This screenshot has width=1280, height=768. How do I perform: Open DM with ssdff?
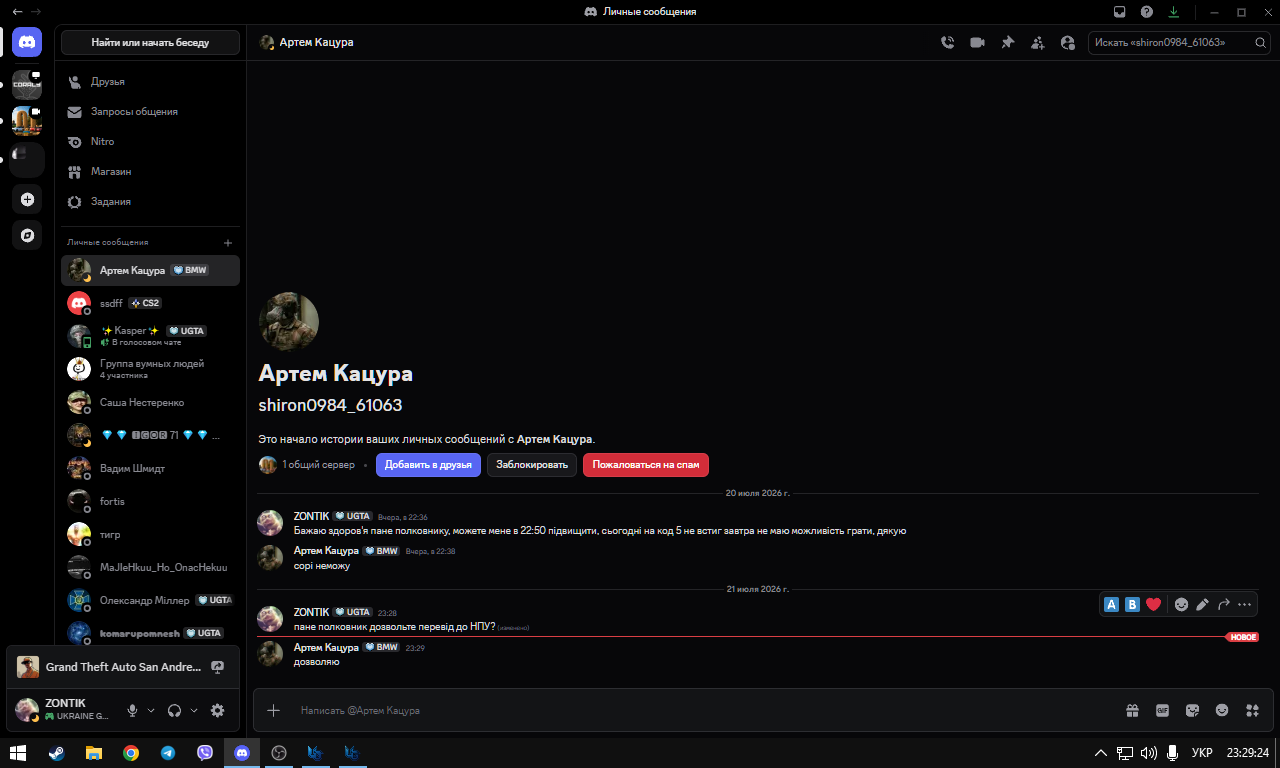coord(150,303)
